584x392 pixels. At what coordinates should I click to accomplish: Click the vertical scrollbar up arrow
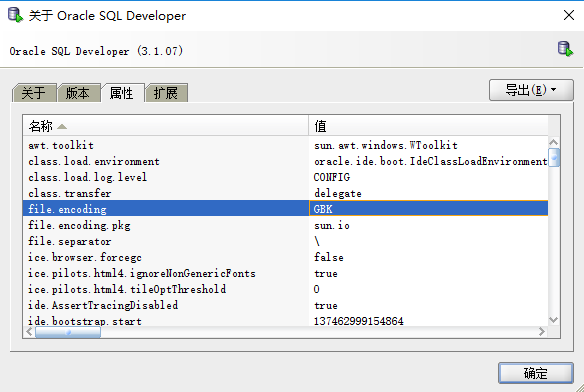tap(553, 142)
